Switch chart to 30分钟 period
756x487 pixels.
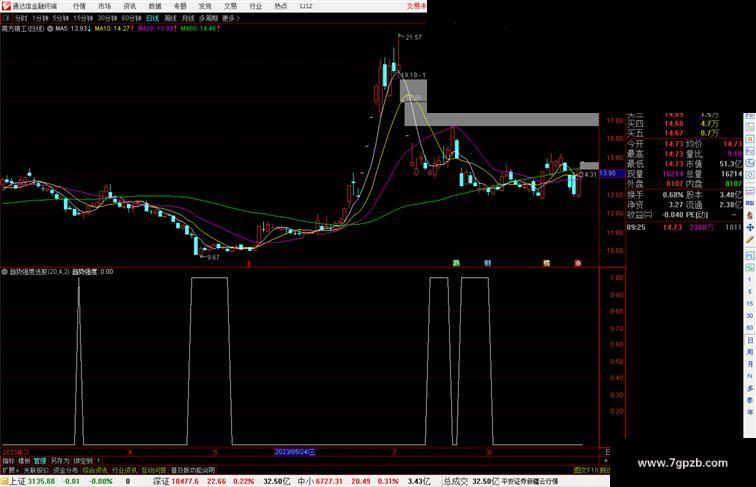(x=107, y=18)
